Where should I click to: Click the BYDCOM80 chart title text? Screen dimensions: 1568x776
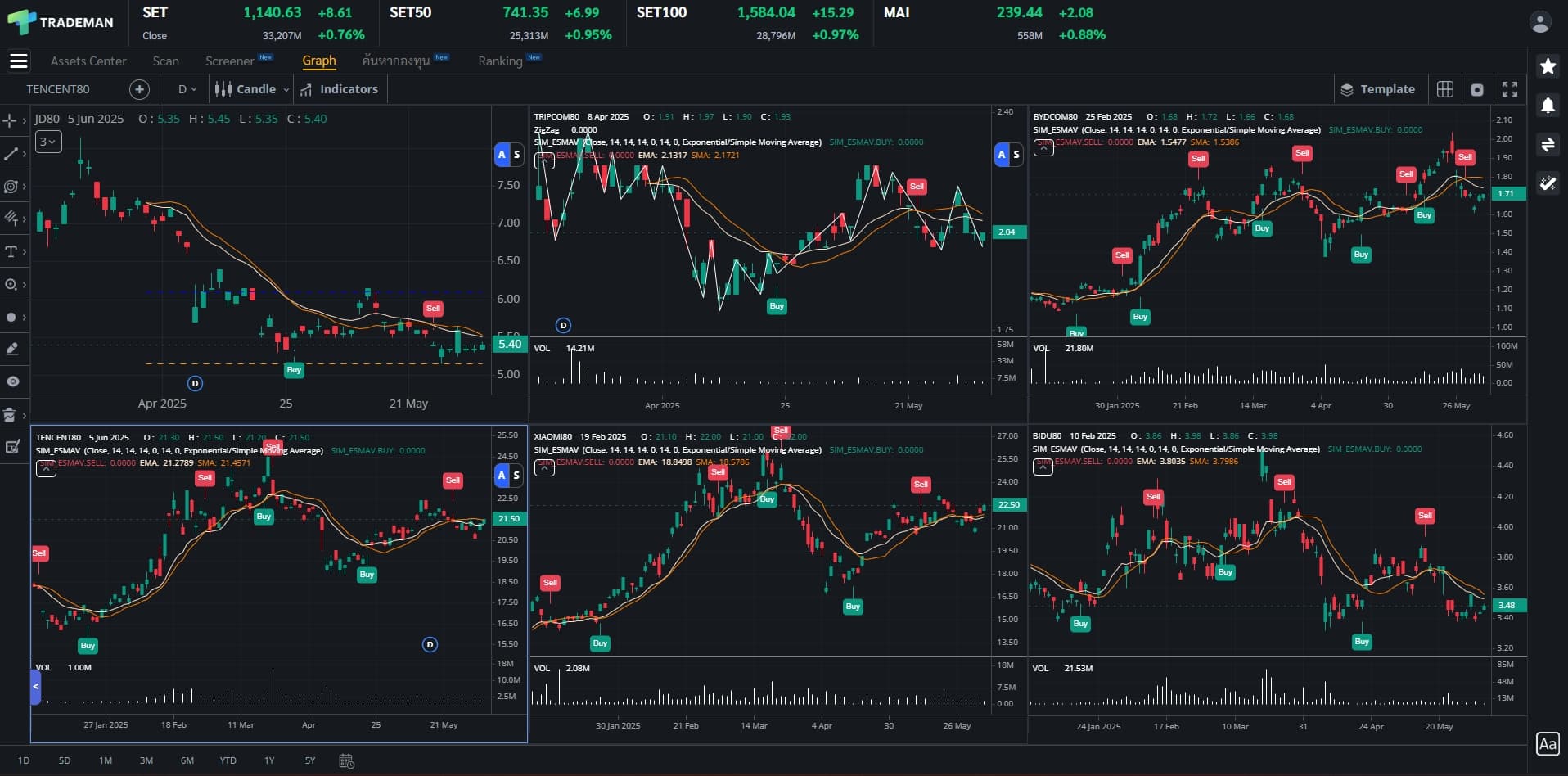[1055, 116]
